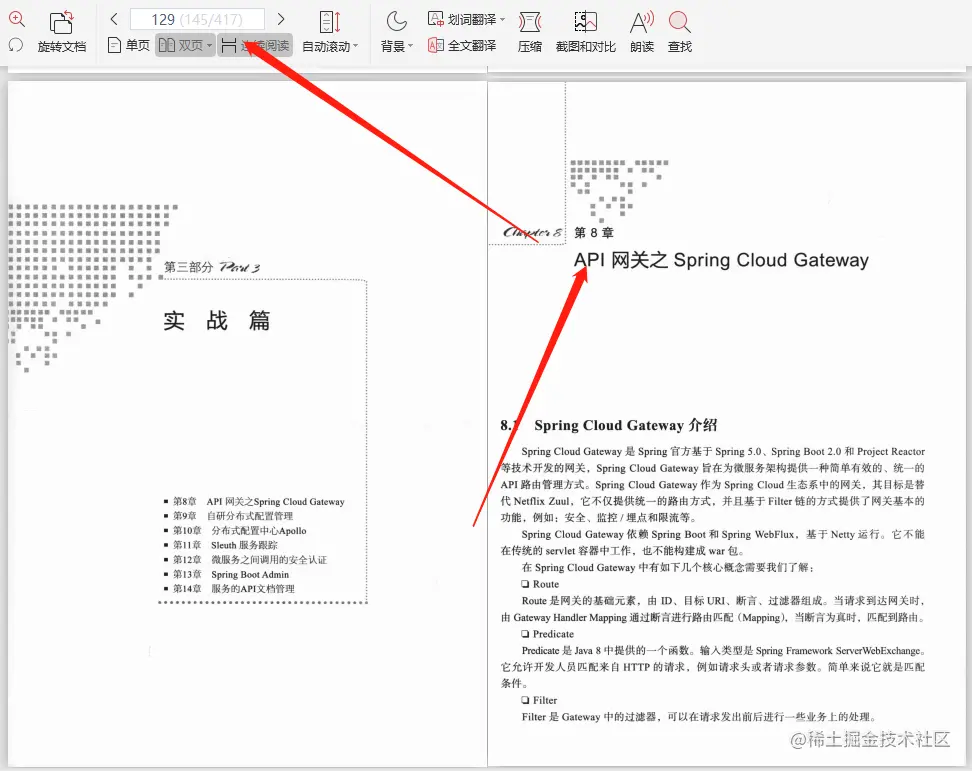This screenshot has height=771, width=972.
Task: Open the 背景 background dropdown
Action: point(410,46)
